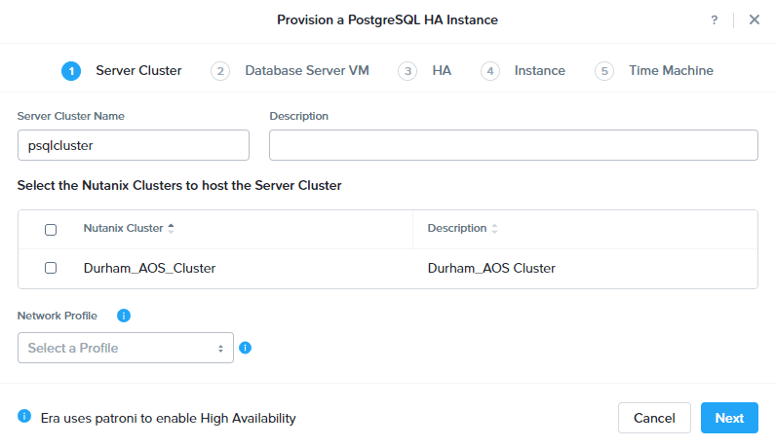The height and width of the screenshot is (448, 776).
Task: Select step 4 circle icon
Action: pyautogui.click(x=490, y=71)
